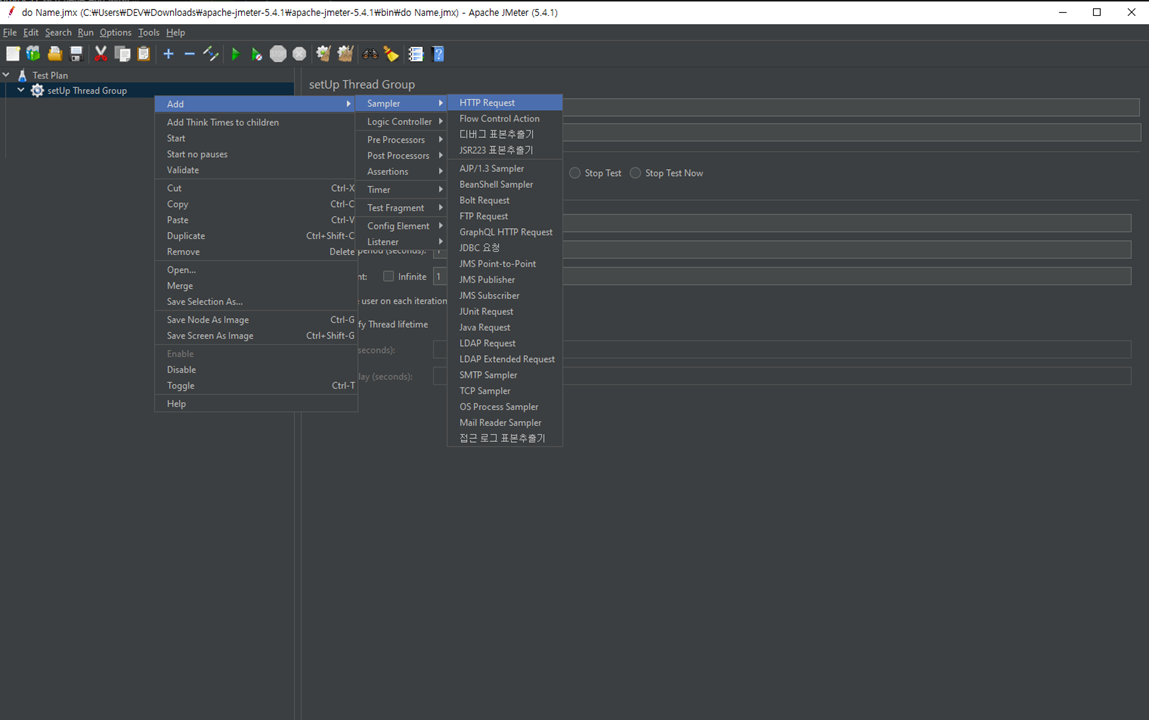Click the Open folder toolbar icon
Screen dimensions: 1149x720
point(55,54)
